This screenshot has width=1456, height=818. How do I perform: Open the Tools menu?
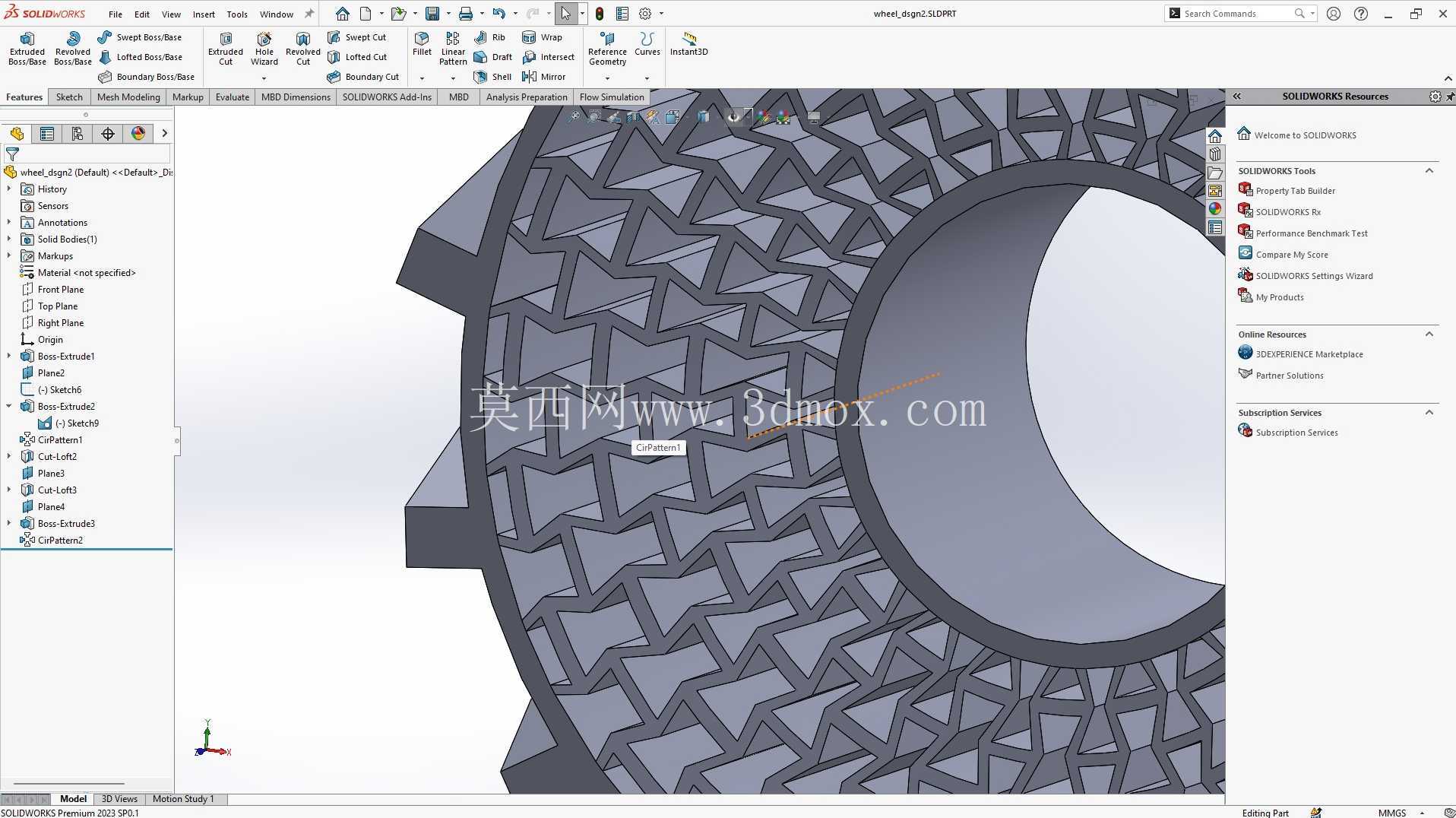237,14
